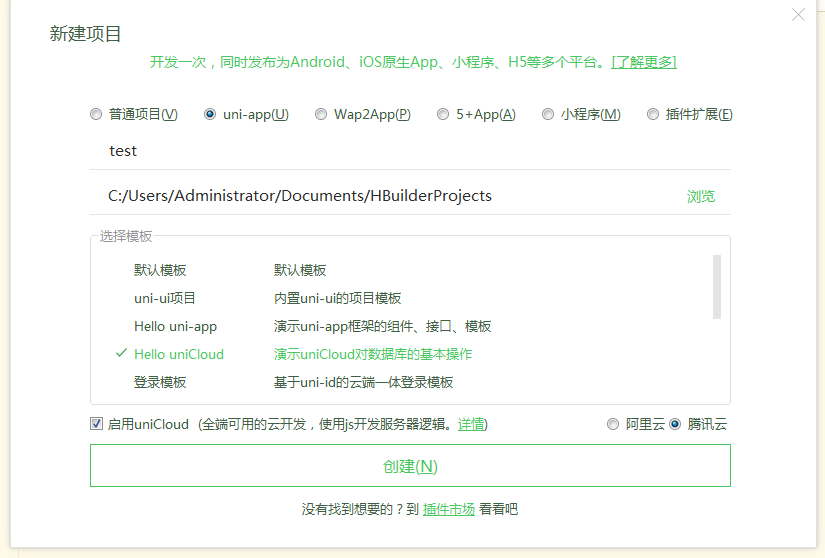Click 浏览 to browse for folder
The width and height of the screenshot is (825, 558).
[701, 196]
